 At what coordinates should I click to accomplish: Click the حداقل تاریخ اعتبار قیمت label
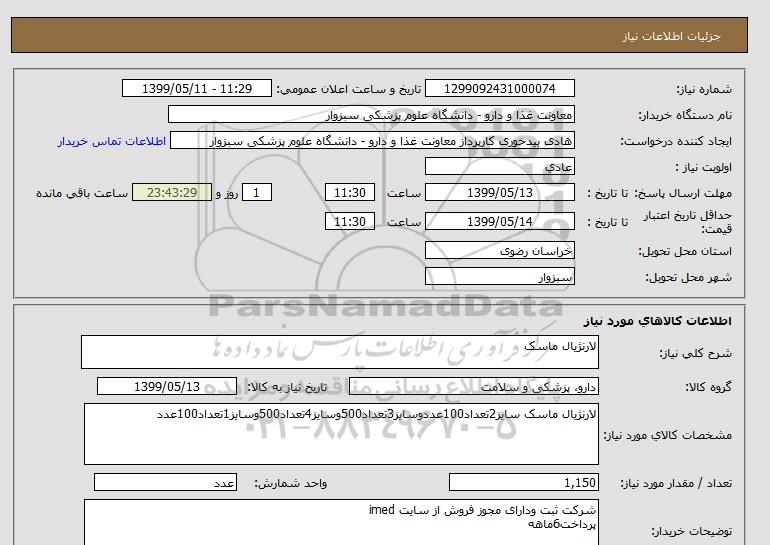click(688, 222)
